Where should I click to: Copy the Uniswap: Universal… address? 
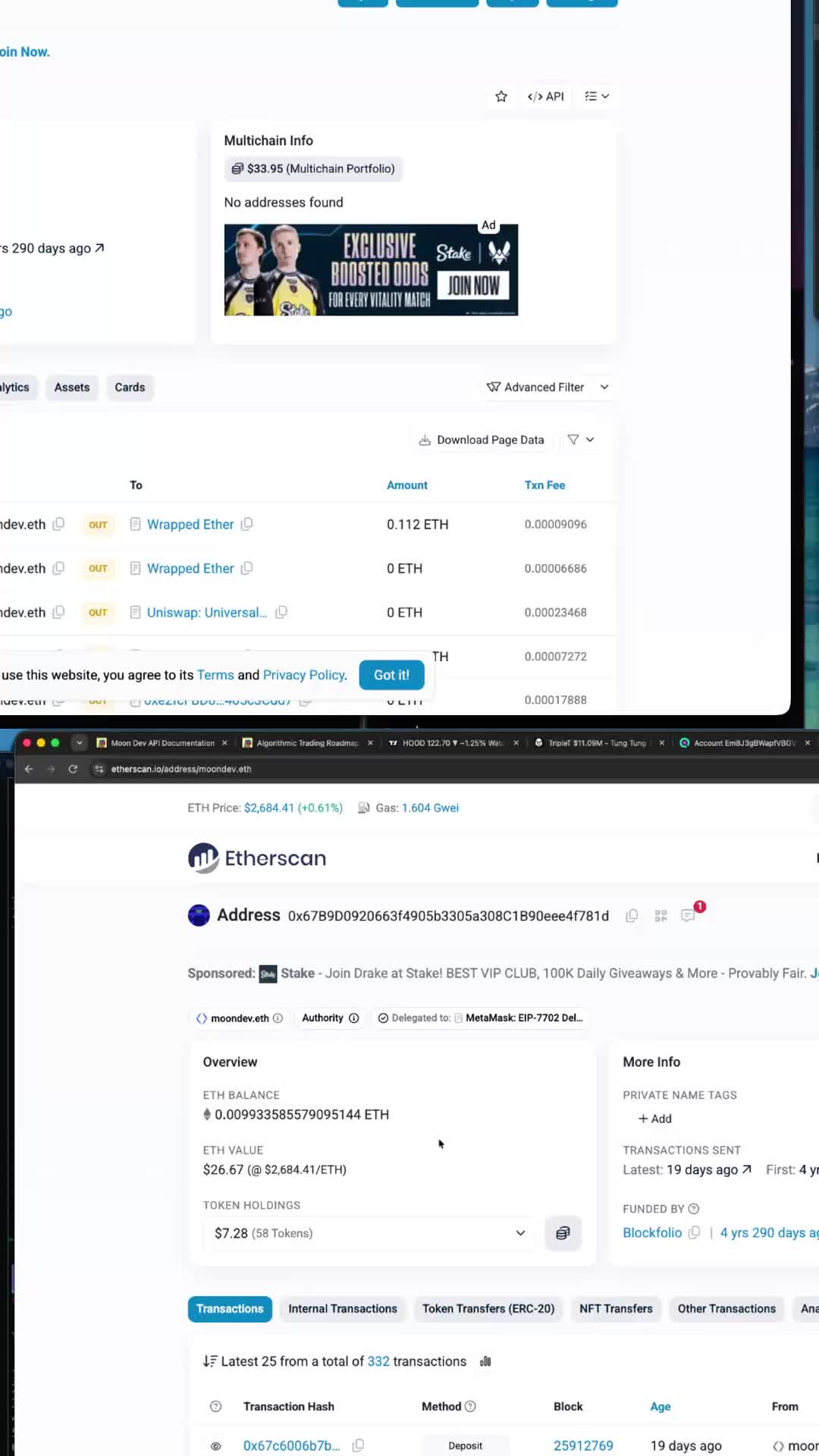coord(281,612)
